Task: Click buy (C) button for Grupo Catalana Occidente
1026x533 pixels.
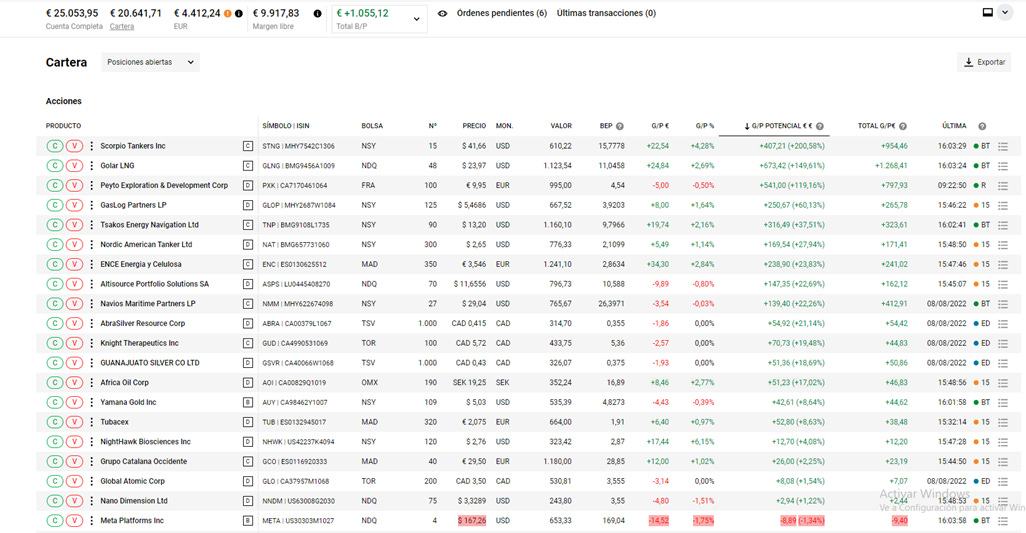Action: (x=55, y=461)
